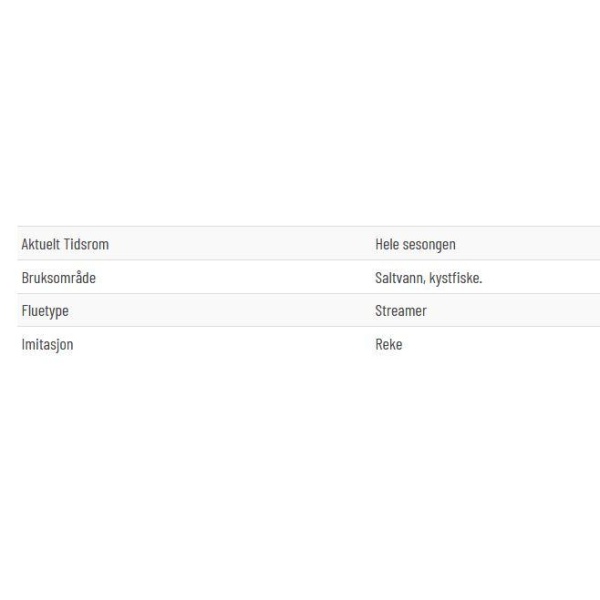Click the word "Saltvann" in Bruksområde value
The height and width of the screenshot is (600, 600).
pyautogui.click(x=400, y=278)
